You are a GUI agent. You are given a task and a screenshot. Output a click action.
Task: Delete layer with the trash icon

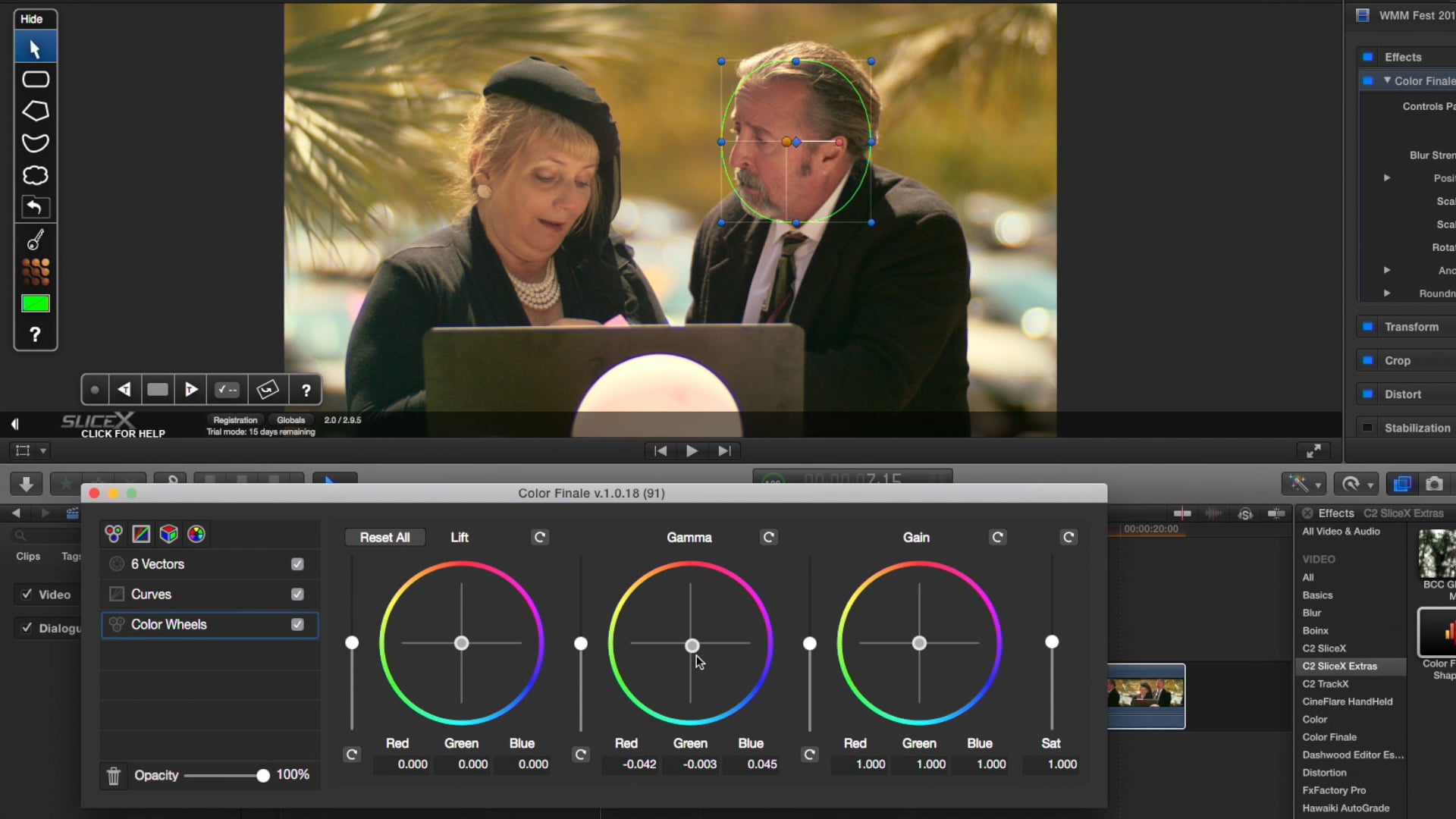114,776
